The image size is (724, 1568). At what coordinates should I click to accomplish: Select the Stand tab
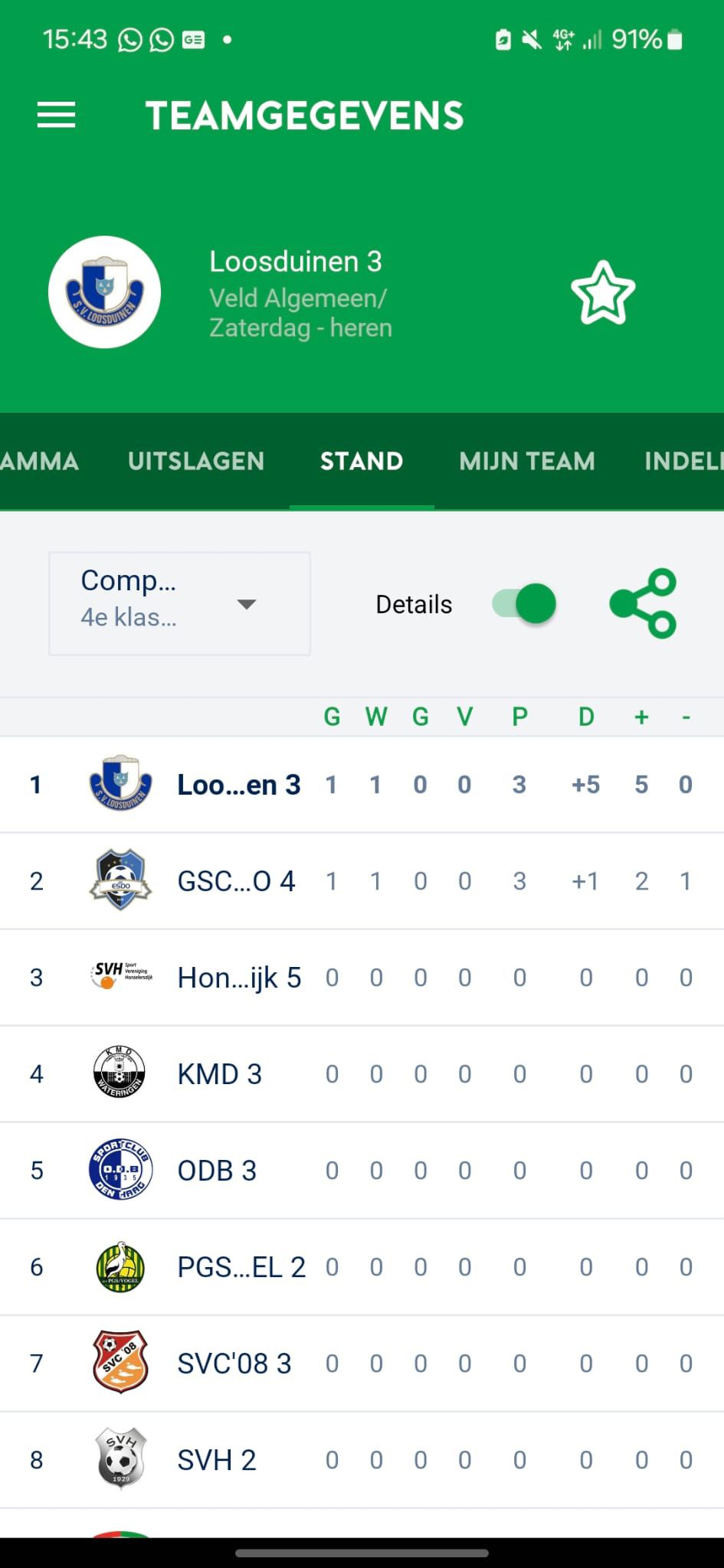[362, 461]
